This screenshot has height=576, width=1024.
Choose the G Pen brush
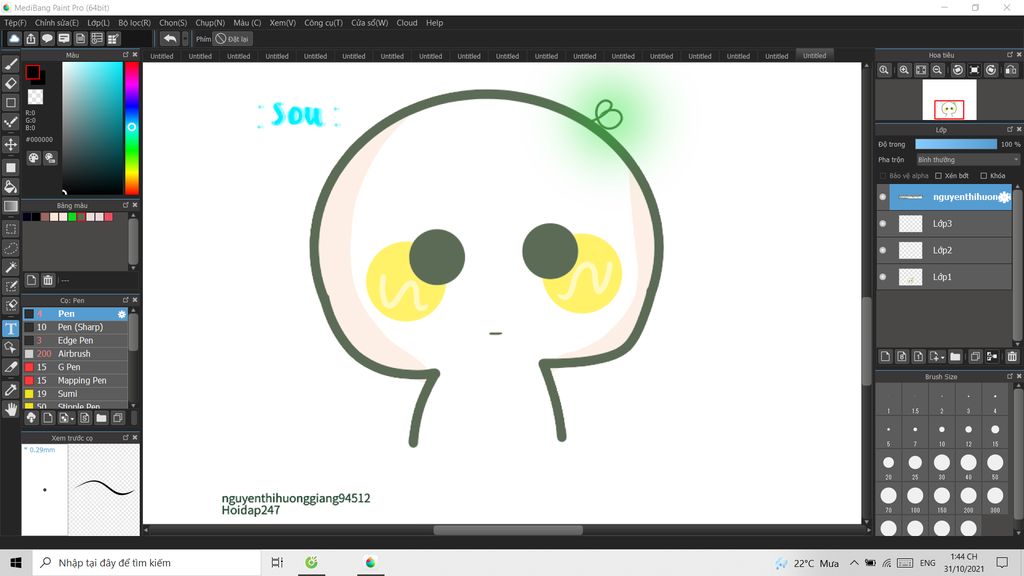[76, 367]
